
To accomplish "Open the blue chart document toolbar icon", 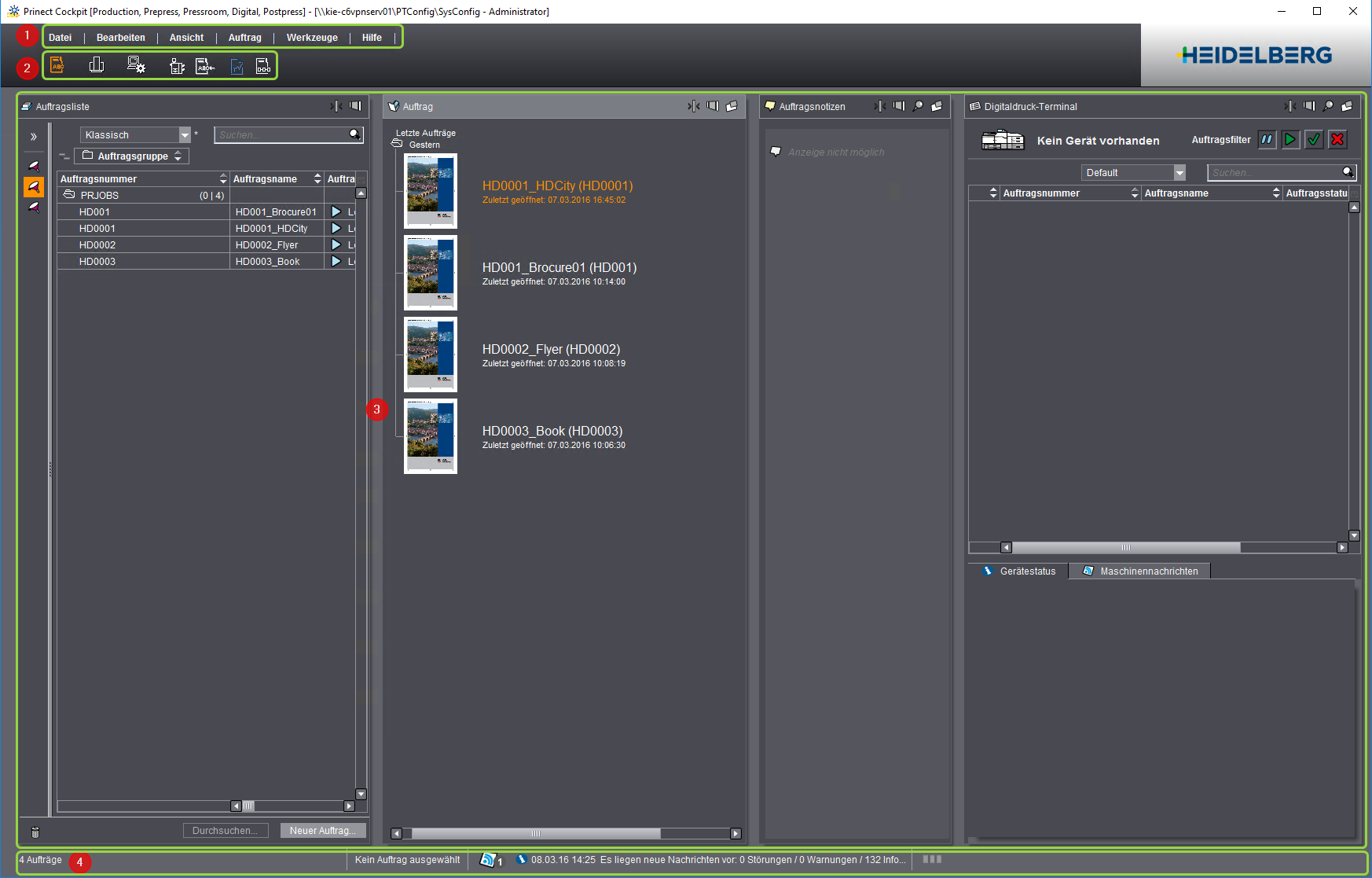I will point(237,67).
